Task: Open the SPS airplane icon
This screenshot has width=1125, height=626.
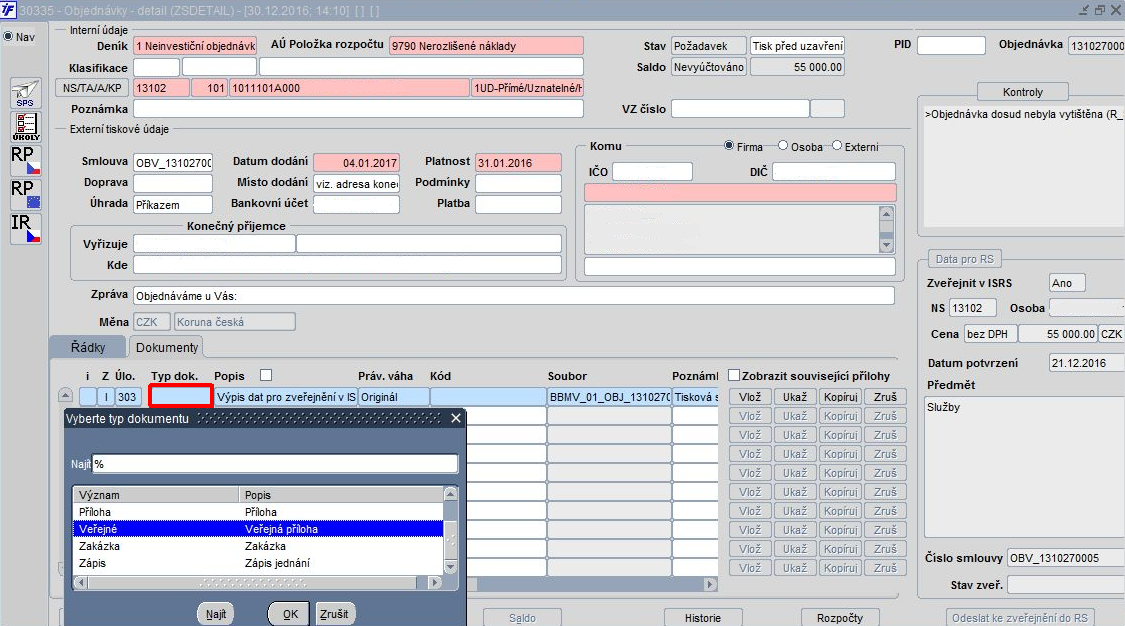Action: 25,93
